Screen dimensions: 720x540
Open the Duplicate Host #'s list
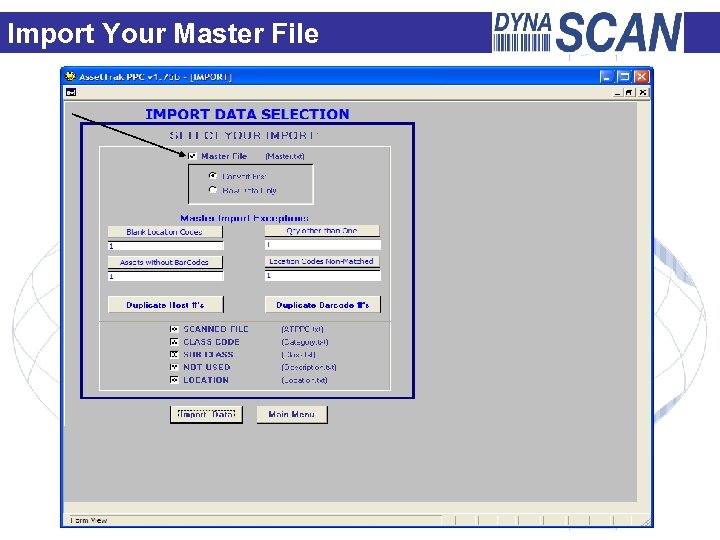tap(165, 304)
